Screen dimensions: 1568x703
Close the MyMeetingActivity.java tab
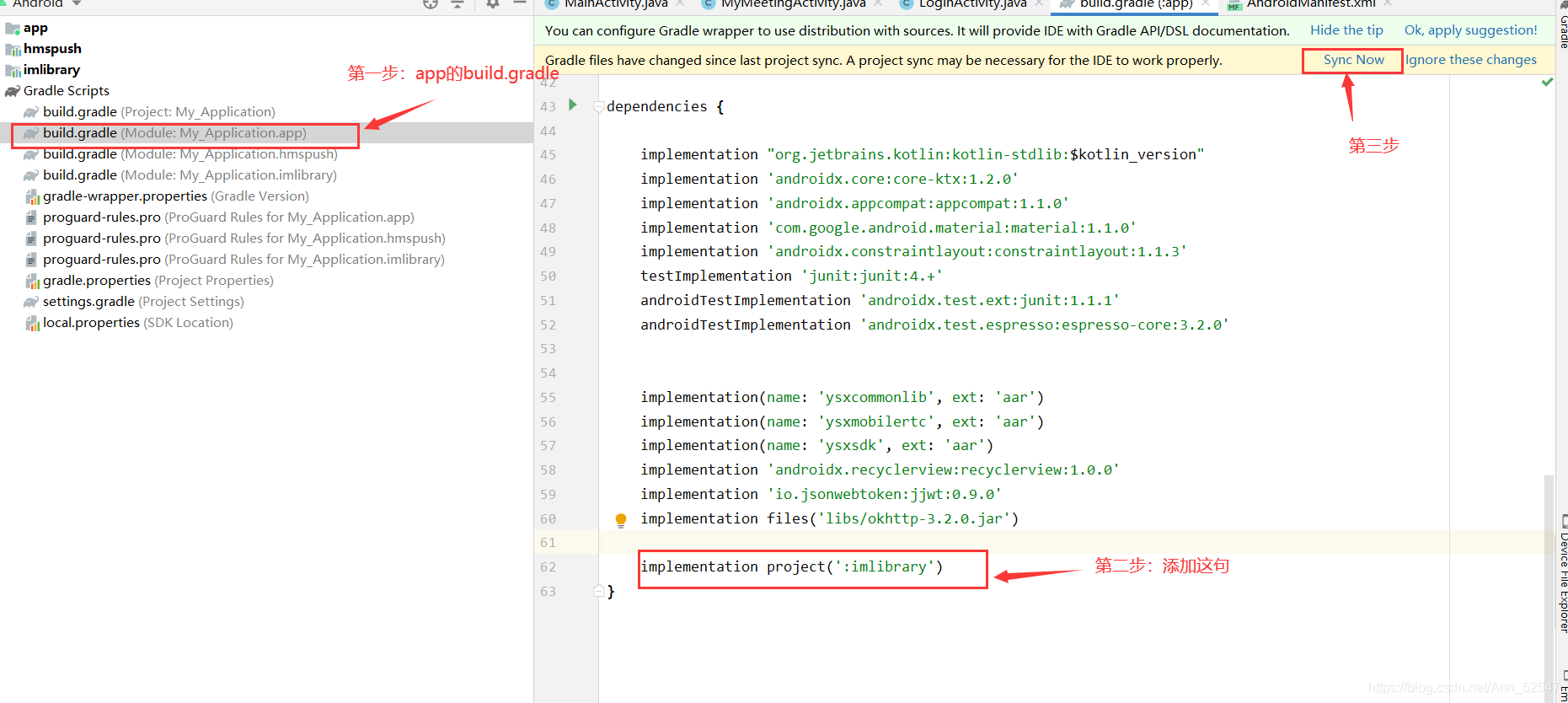[878, 3]
